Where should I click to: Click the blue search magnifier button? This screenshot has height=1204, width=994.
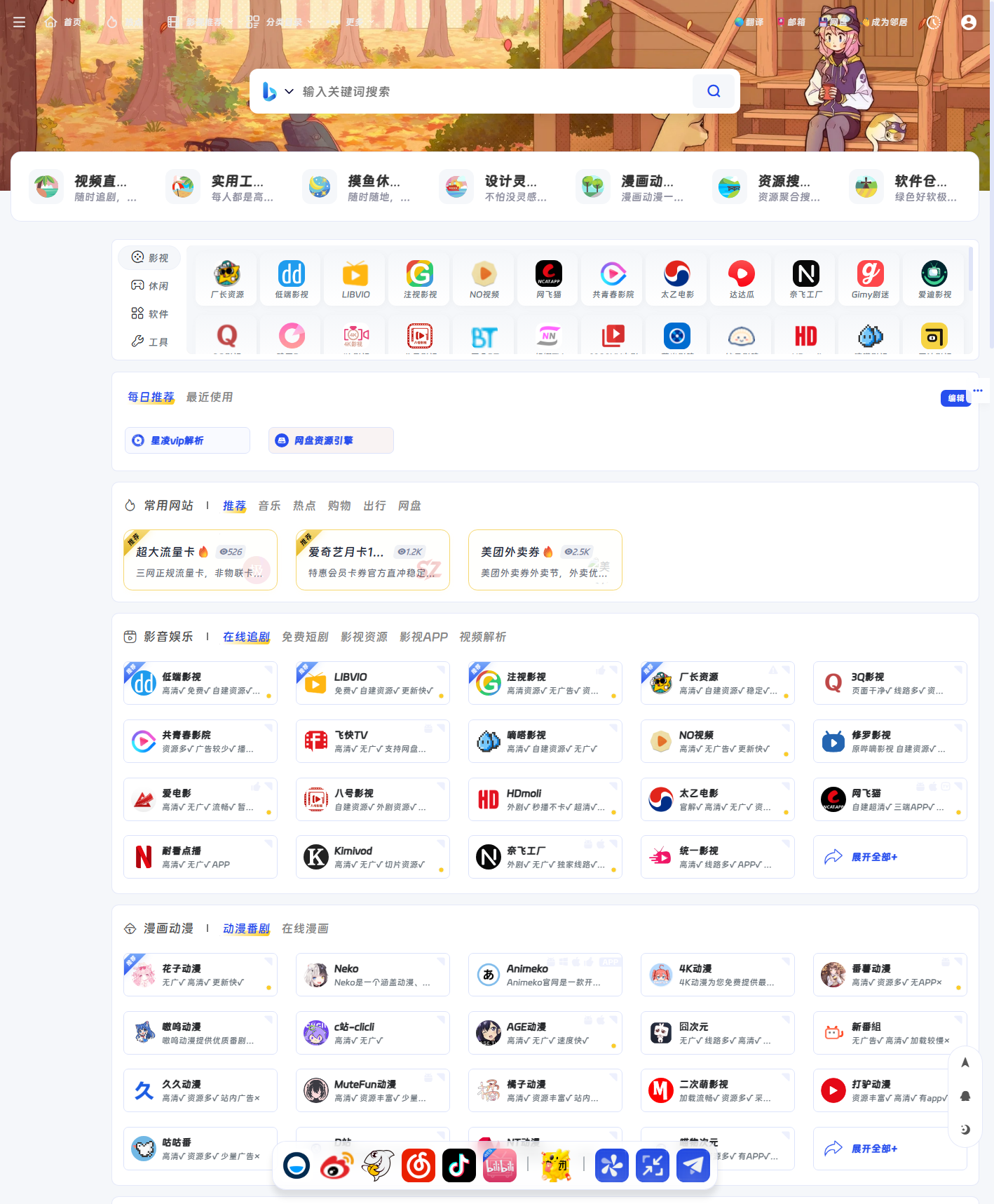(x=714, y=91)
